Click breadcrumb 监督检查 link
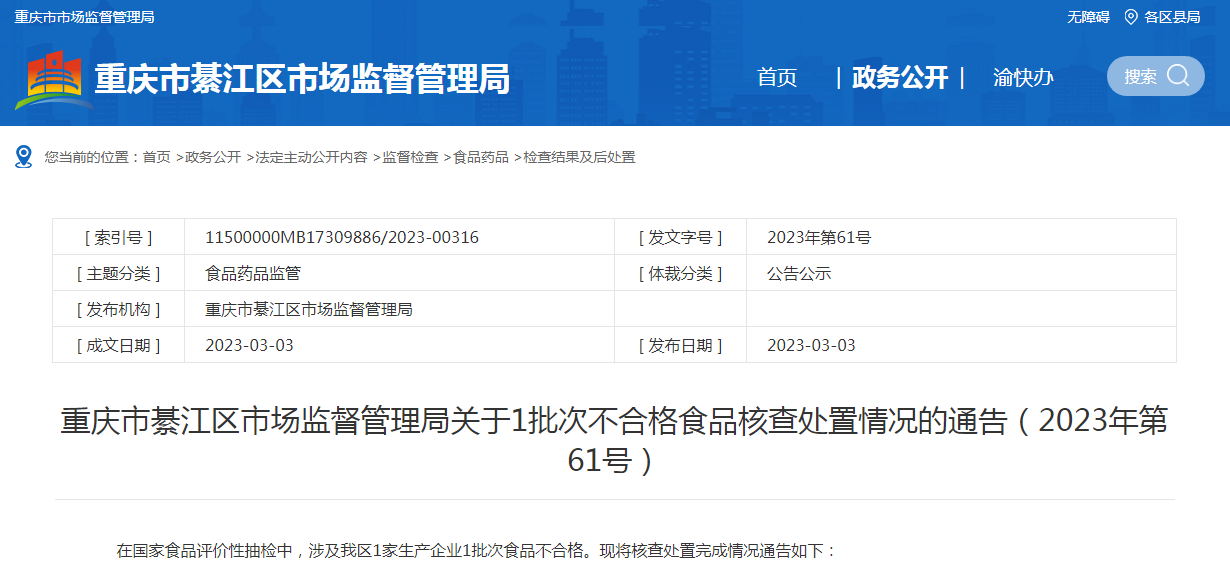 (x=410, y=157)
